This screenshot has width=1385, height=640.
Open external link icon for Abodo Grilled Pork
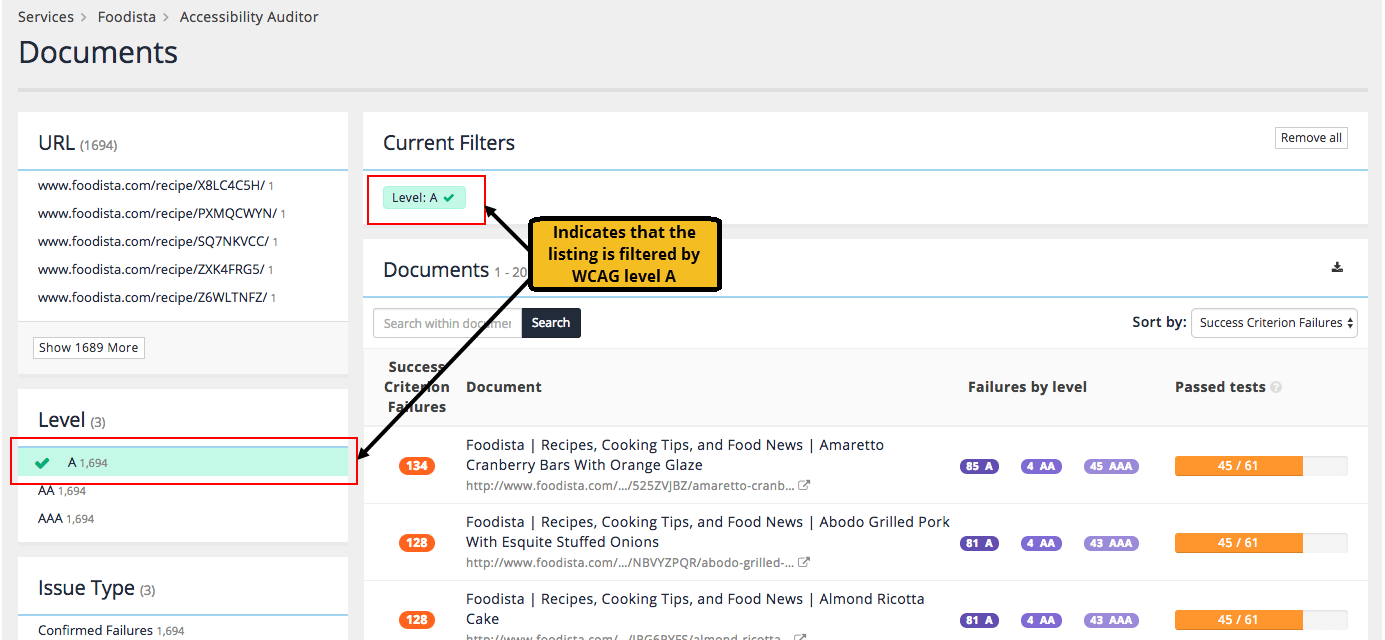(803, 563)
